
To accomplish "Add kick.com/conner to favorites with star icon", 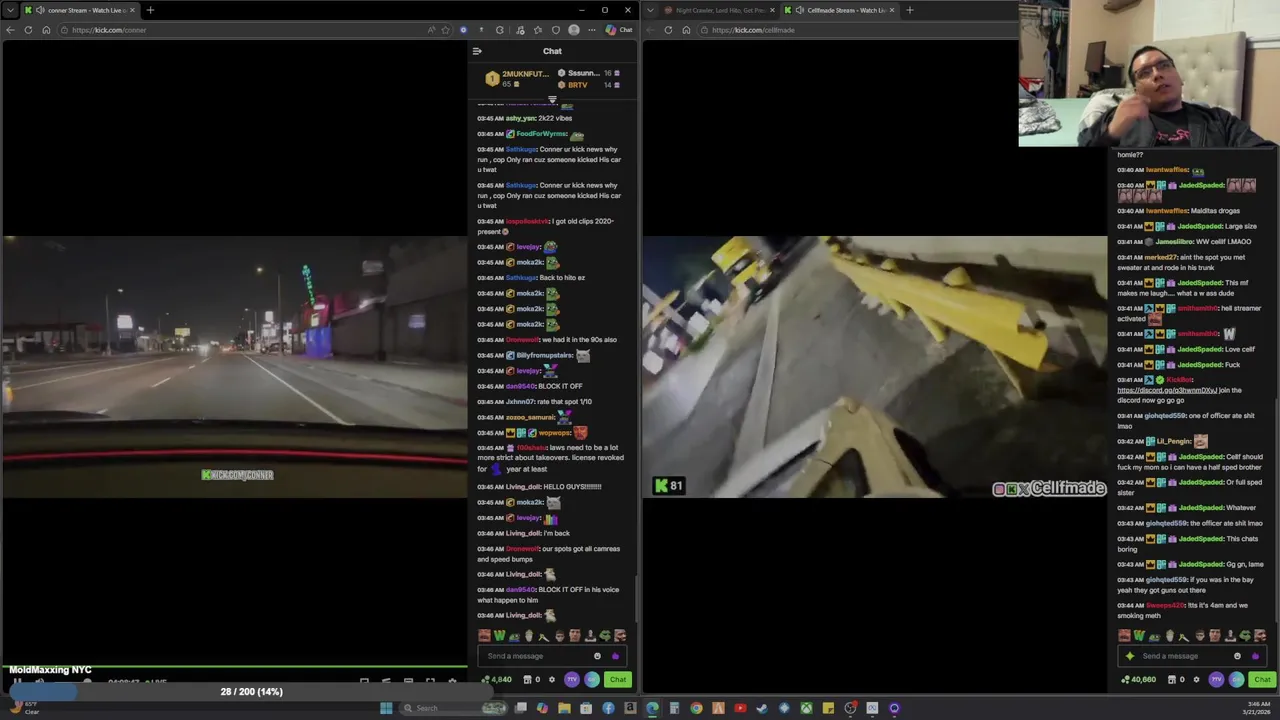I will point(446,30).
